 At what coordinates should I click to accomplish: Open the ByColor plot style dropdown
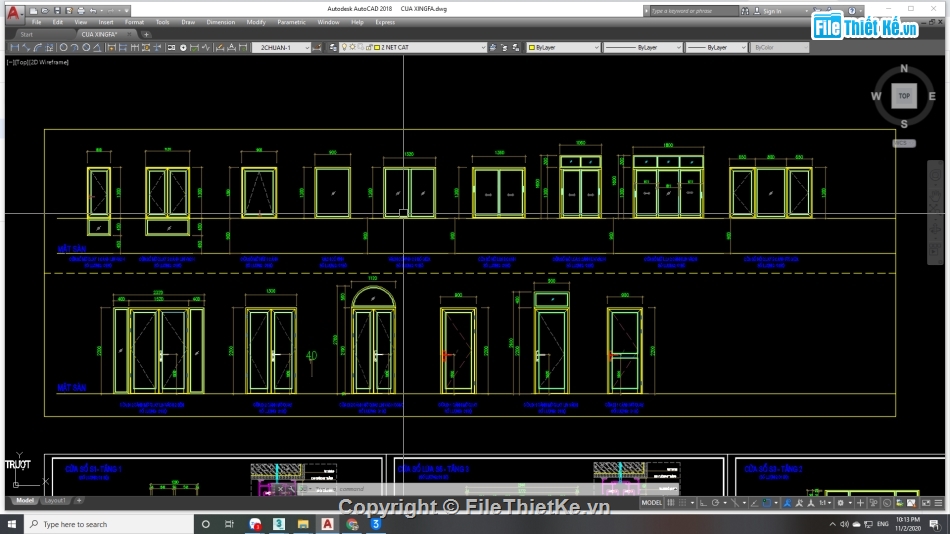[779, 47]
